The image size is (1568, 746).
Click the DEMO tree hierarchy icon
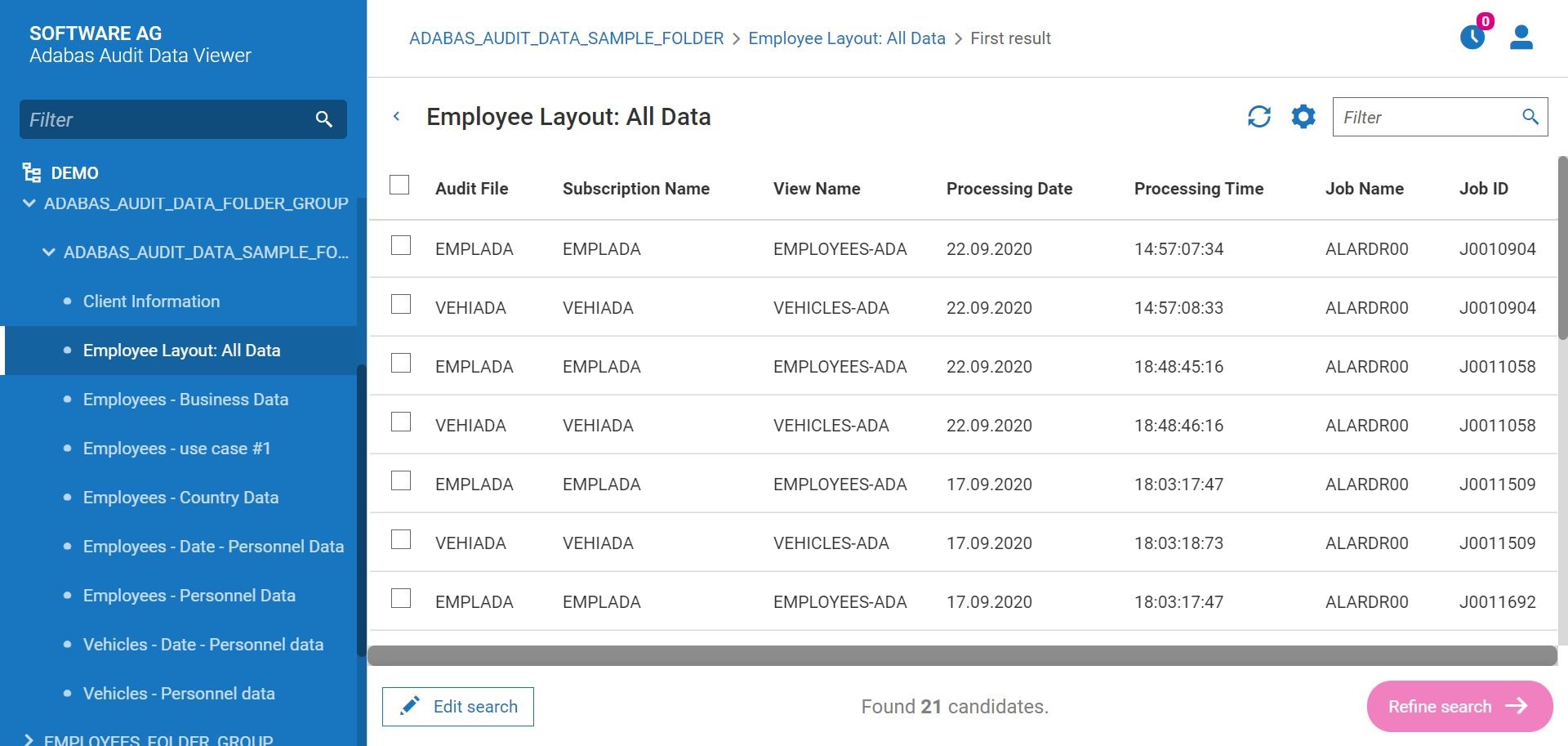pos(32,172)
